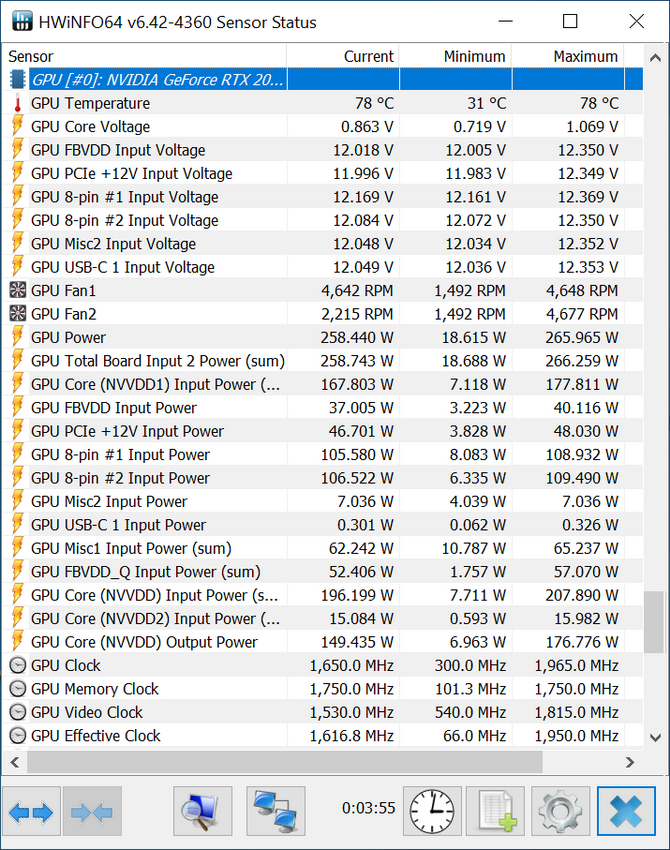This screenshot has width=670, height=850.
Task: Click the horizontal scrollbar thumb
Action: [x=285, y=762]
